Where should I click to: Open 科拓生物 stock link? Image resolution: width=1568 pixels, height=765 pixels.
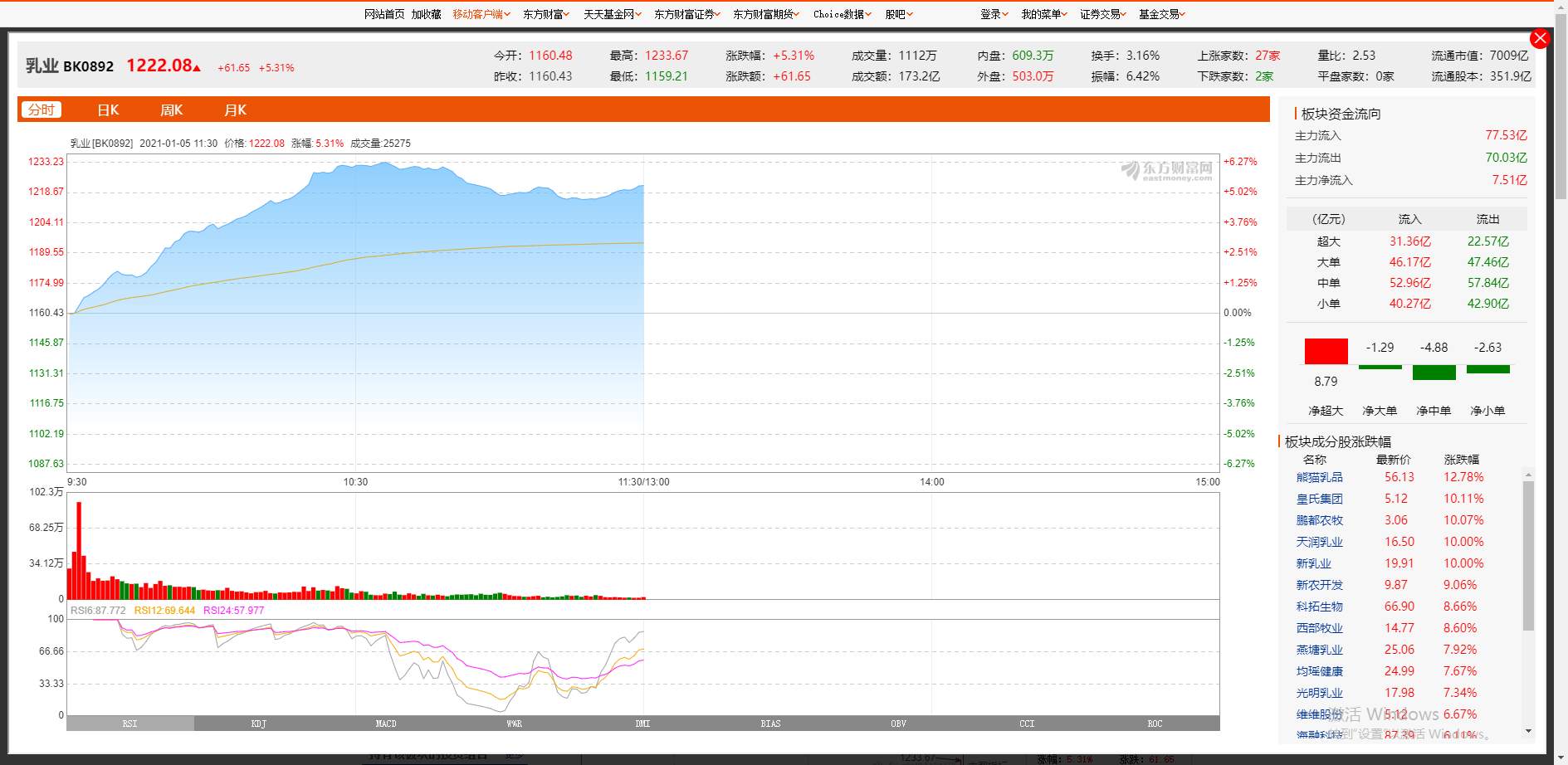click(1319, 607)
